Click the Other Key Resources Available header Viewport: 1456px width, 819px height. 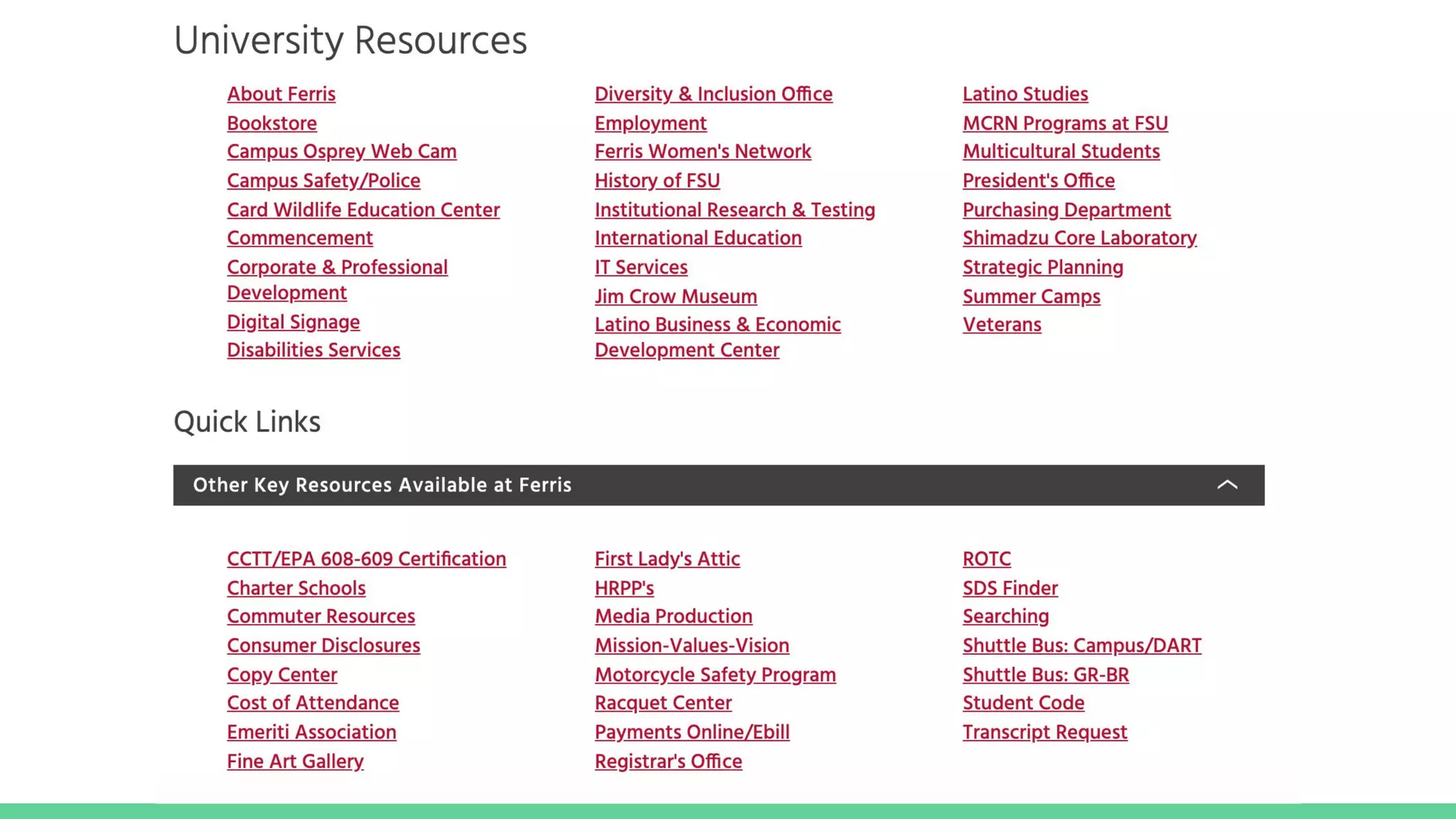[x=382, y=485]
